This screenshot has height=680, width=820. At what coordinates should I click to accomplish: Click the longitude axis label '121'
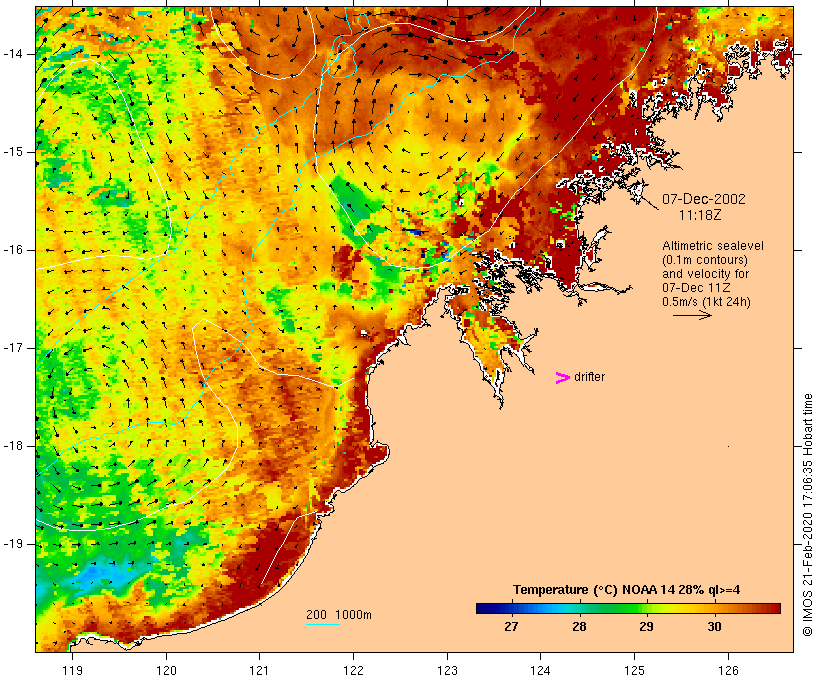[x=259, y=671]
